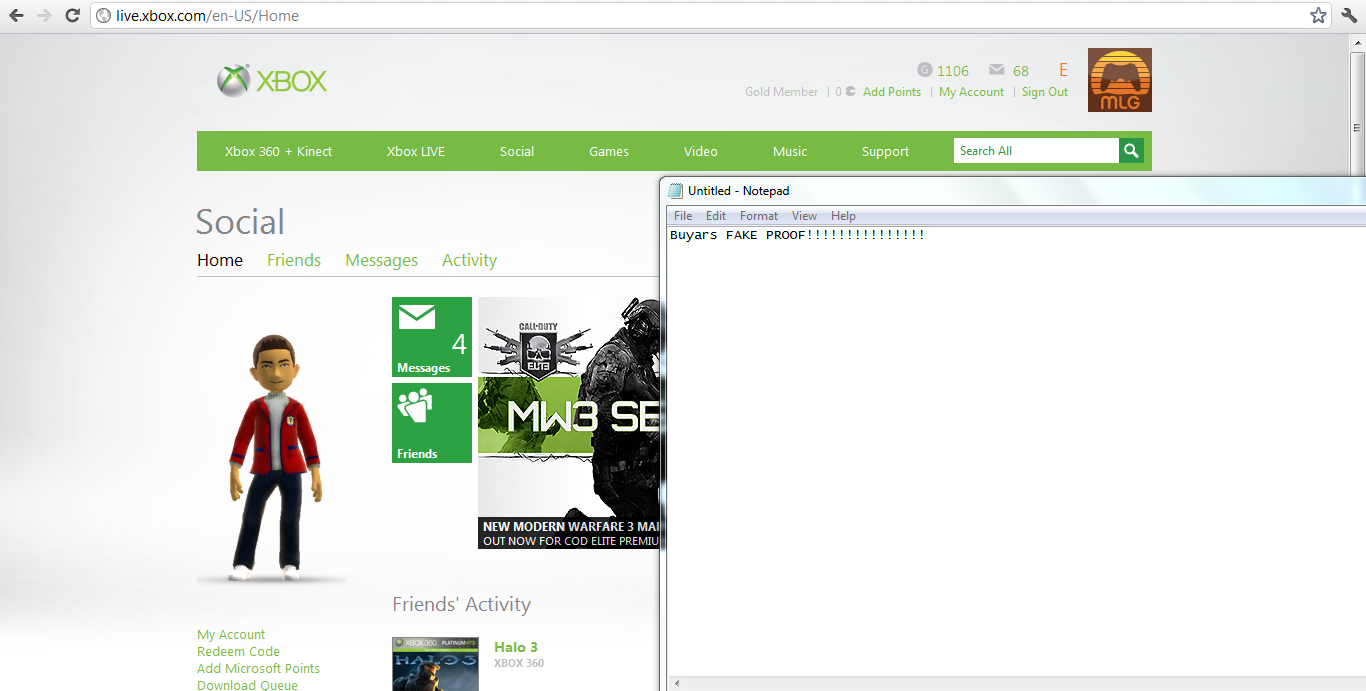The image size is (1366, 691).
Task: Open the green Friends tile
Action: point(431,423)
